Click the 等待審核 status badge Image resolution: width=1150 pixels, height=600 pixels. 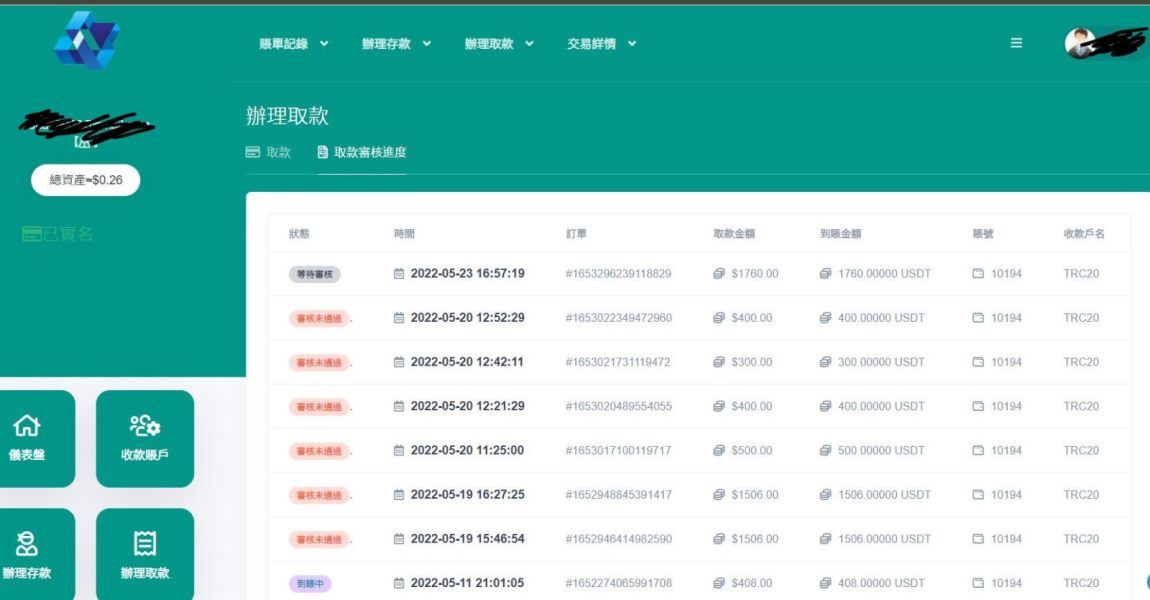coord(314,274)
